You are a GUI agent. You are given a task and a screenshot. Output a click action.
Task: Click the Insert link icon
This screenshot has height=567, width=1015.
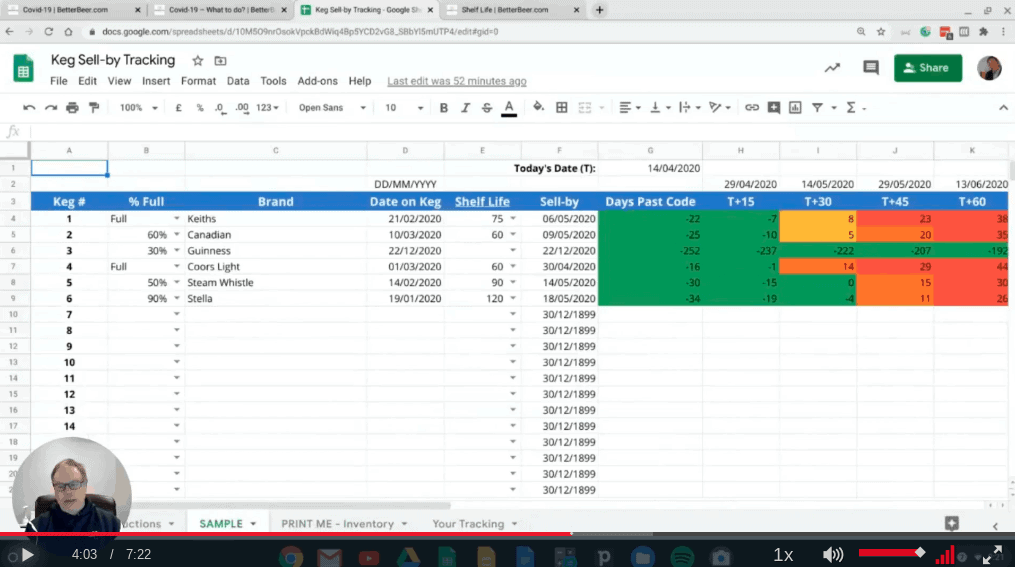click(752, 107)
